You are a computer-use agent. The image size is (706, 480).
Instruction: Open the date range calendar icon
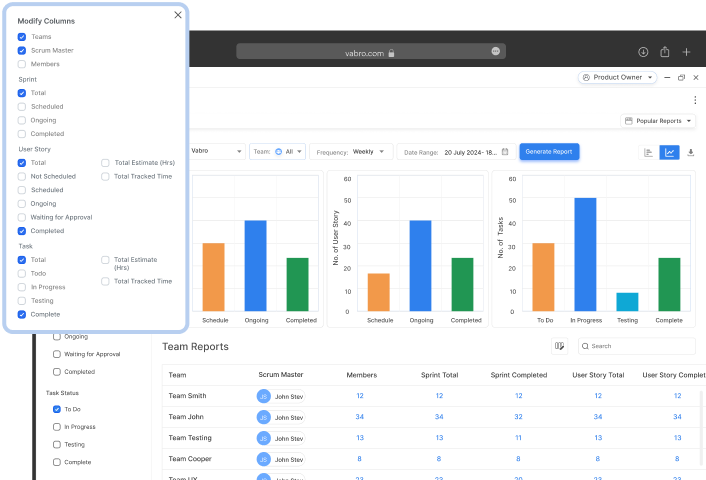pyautogui.click(x=506, y=152)
